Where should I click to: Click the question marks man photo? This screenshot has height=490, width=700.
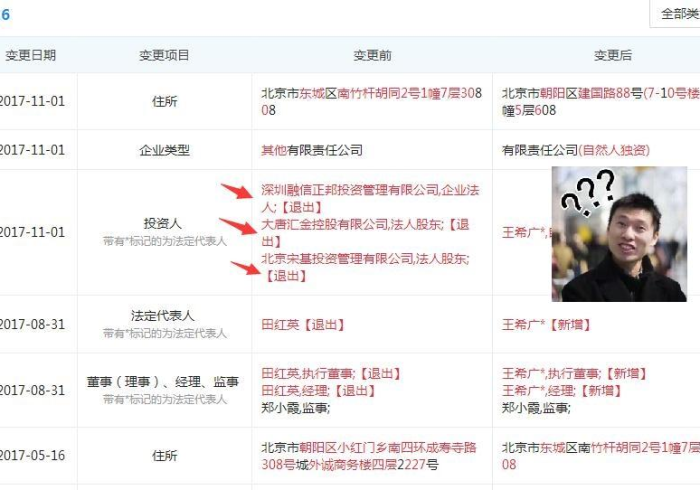(x=619, y=234)
